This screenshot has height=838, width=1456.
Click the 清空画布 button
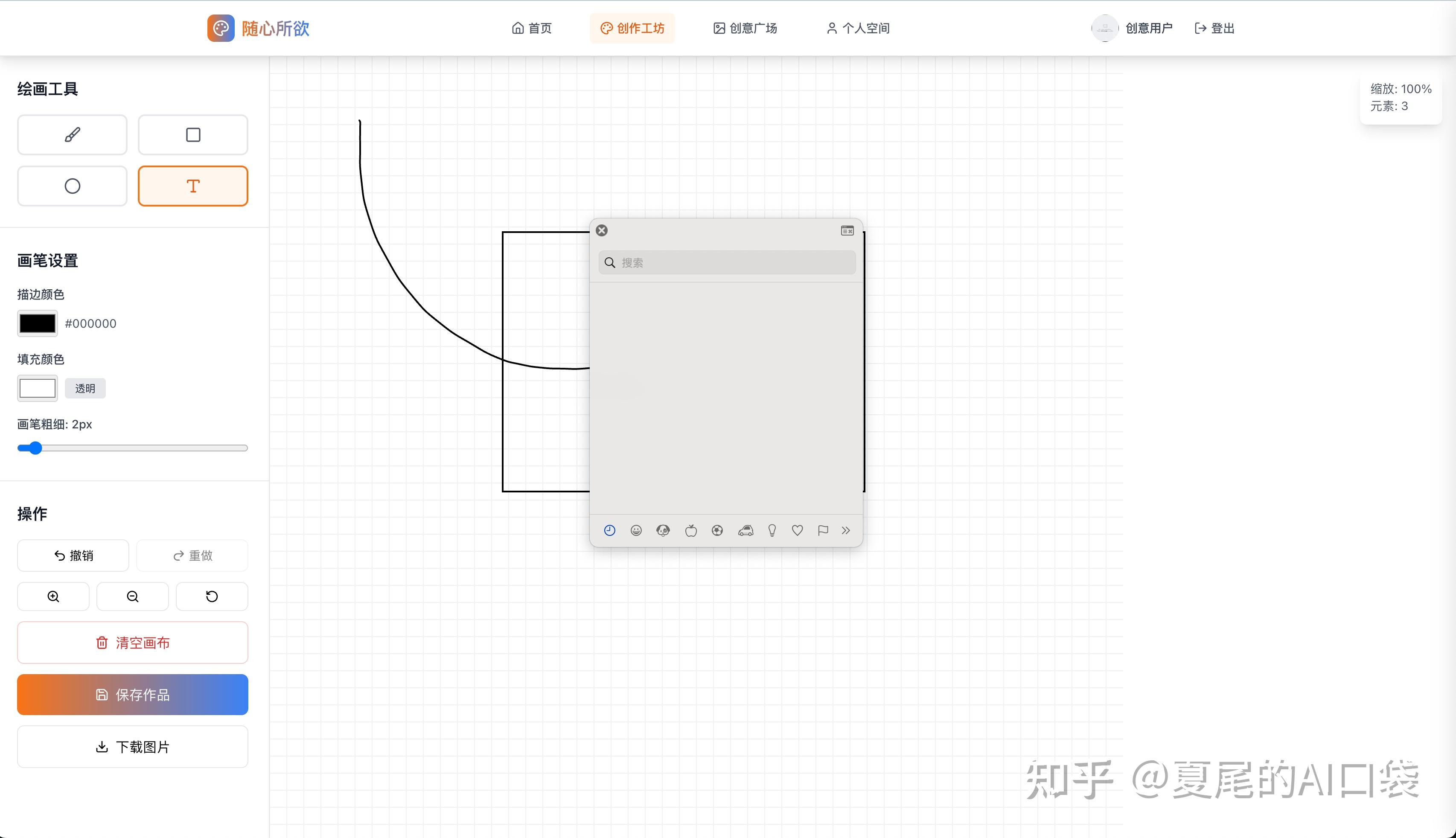(132, 642)
